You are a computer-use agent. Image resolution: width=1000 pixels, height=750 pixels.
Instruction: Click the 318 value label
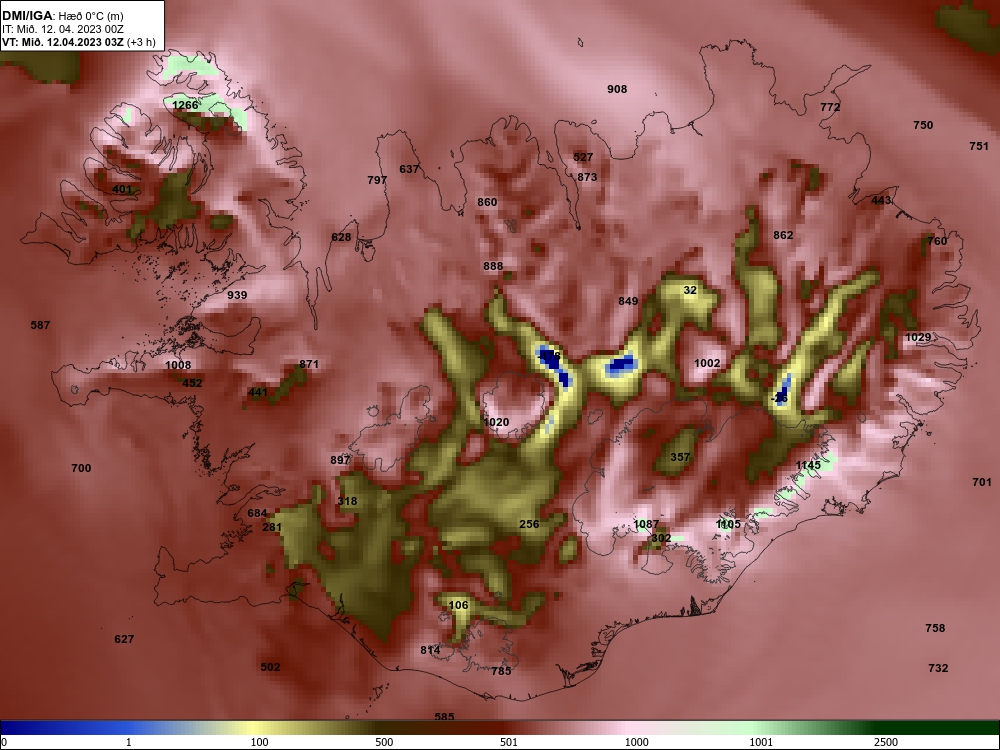point(347,501)
